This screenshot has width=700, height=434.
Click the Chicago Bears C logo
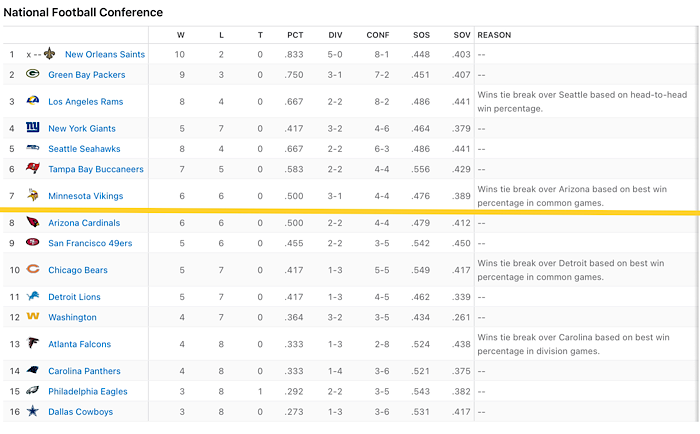pos(33,269)
